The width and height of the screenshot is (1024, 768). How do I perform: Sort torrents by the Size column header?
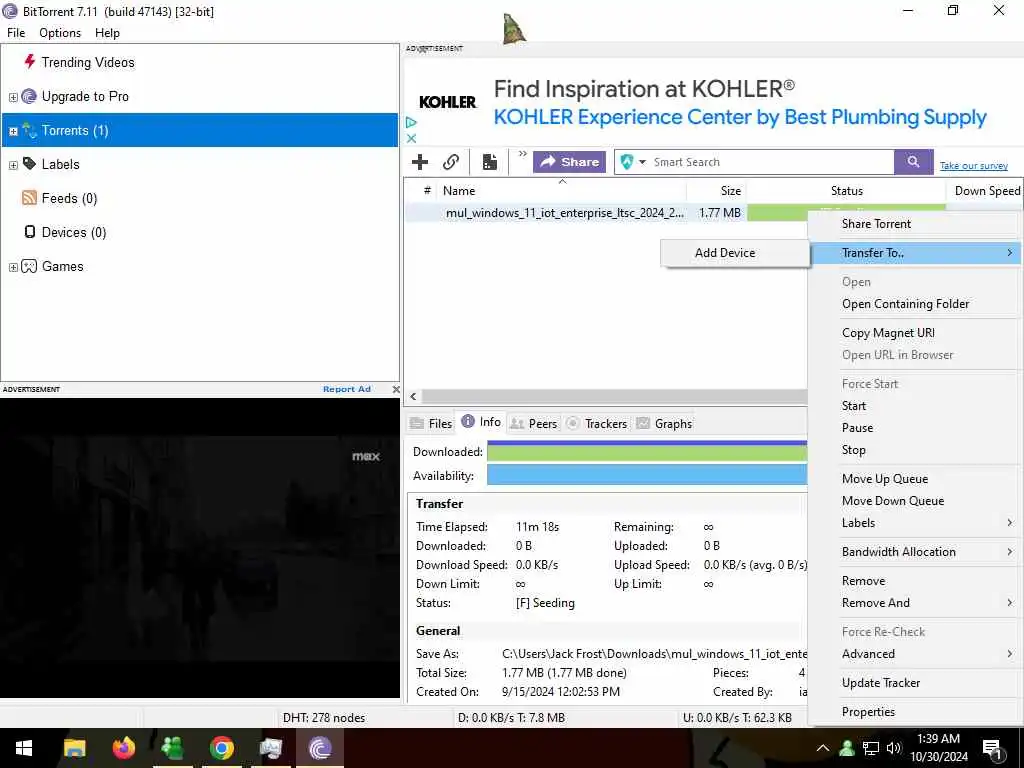(716, 191)
